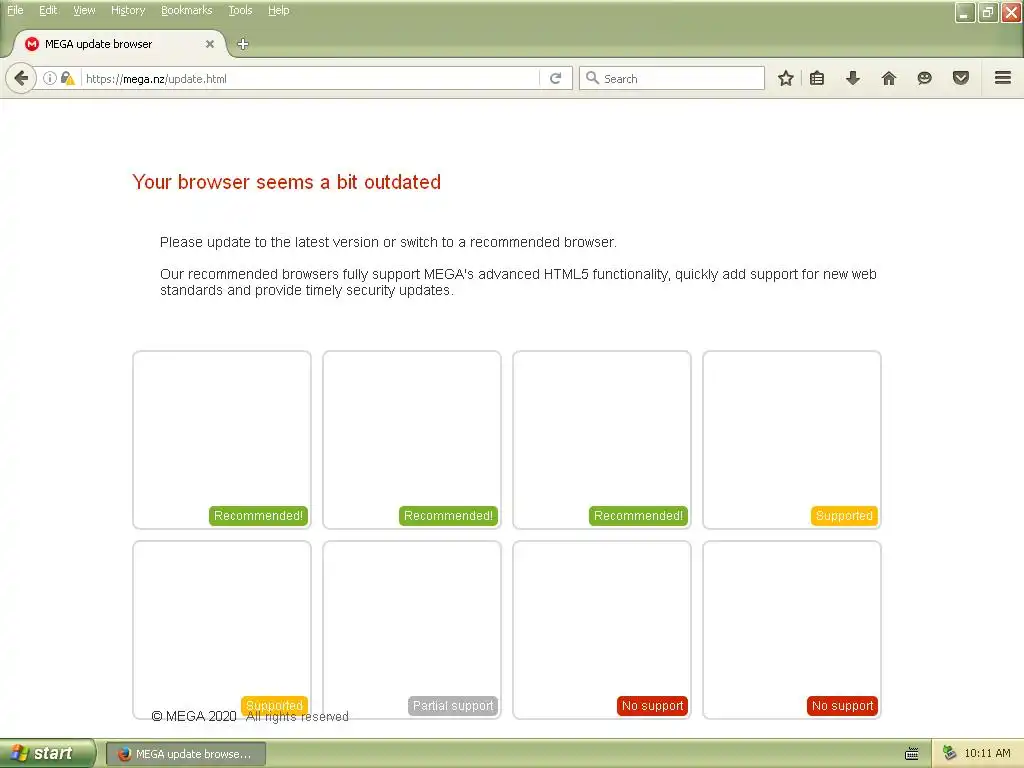Image resolution: width=1024 pixels, height=768 pixels.
Task: Restore down the Firefox window
Action: pos(988,12)
